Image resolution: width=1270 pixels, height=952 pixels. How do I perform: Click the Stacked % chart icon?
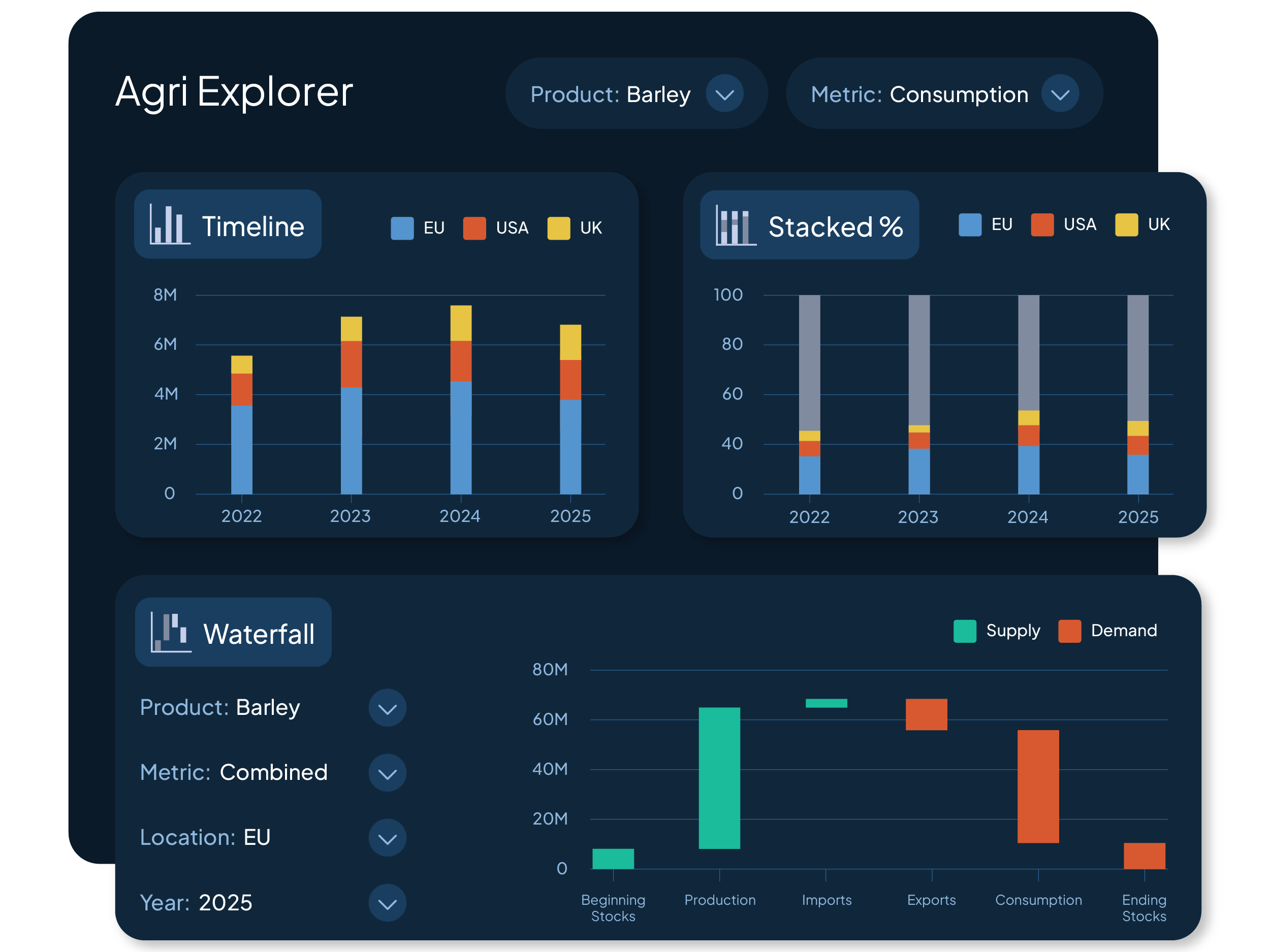click(736, 225)
